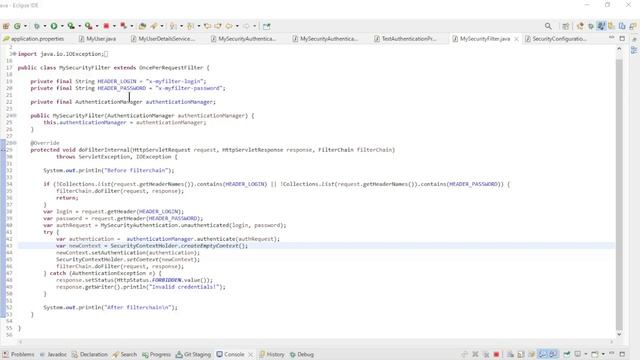The height and width of the screenshot is (360, 640).
Task: Switch to the MyUser.java editor tab
Action: click(x=98, y=39)
